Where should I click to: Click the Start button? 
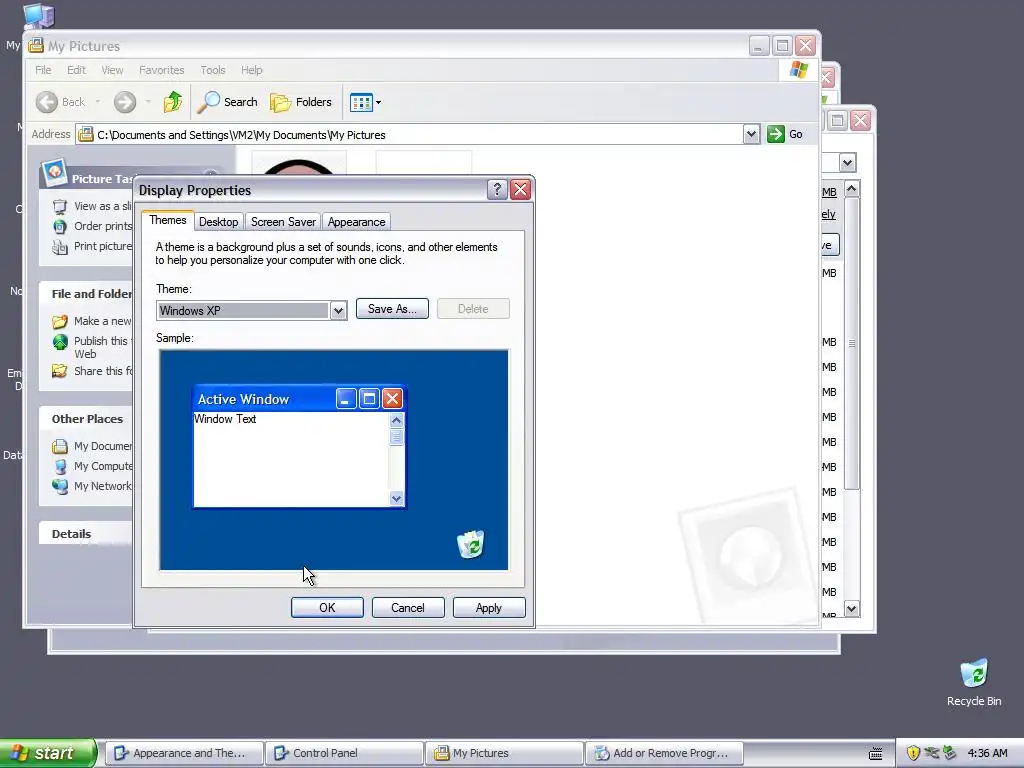48,753
